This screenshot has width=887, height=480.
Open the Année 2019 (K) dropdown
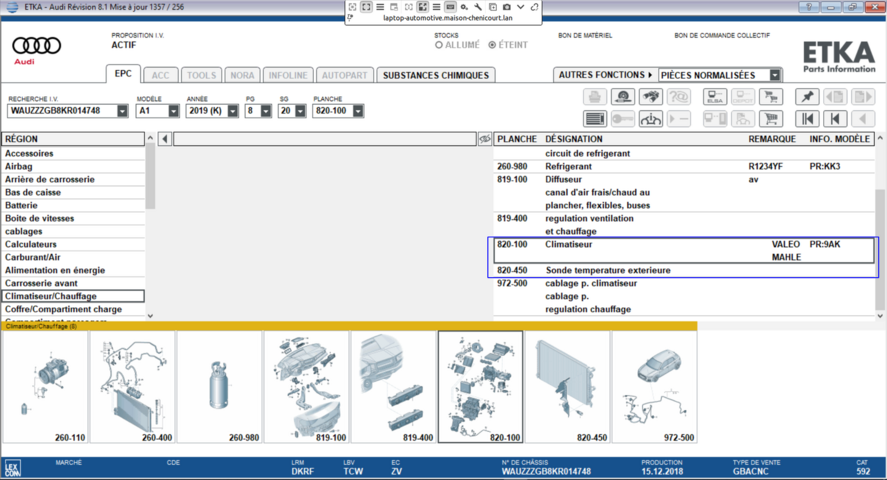(x=232, y=111)
